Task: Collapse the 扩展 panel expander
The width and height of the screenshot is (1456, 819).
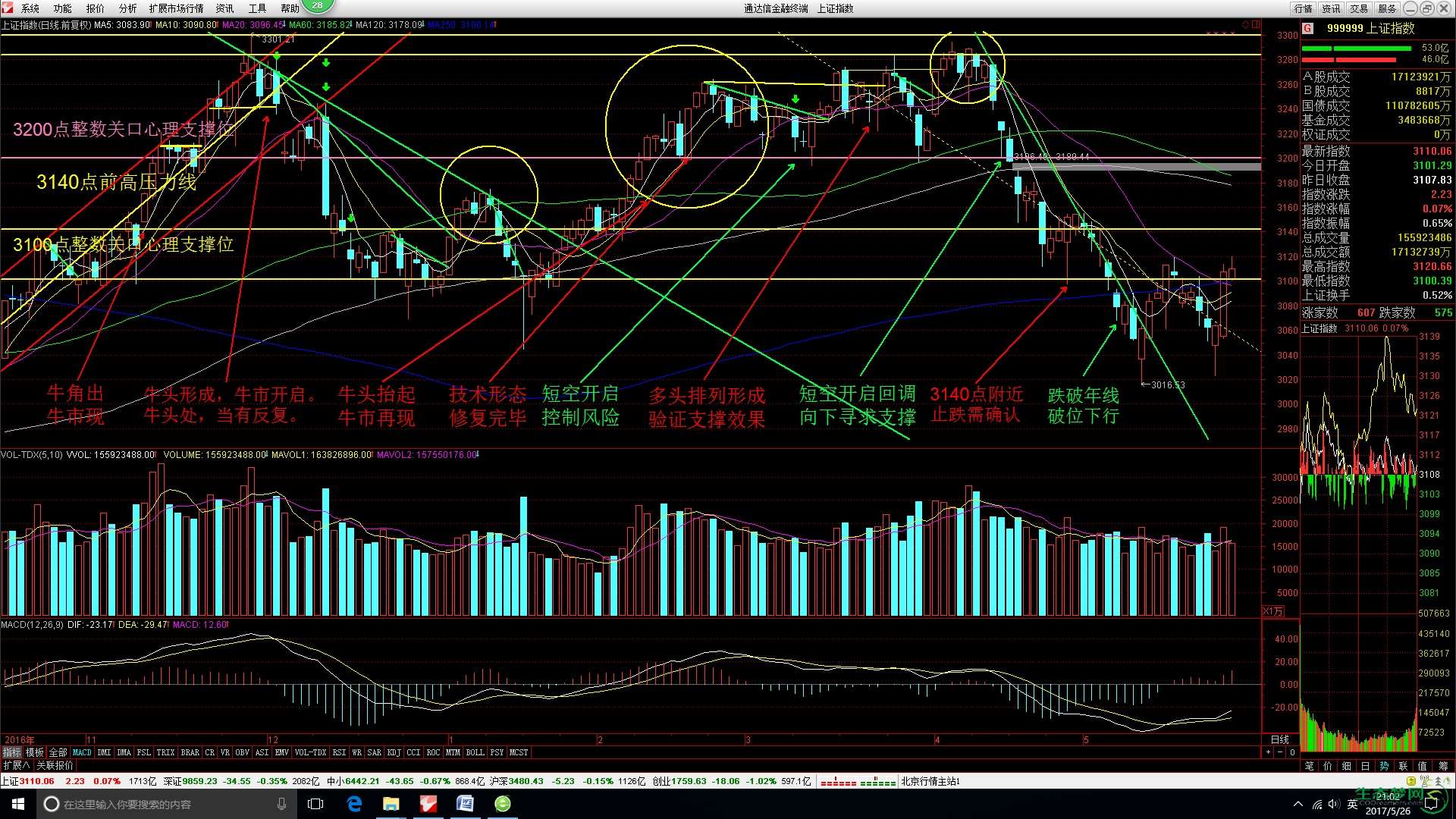Action: click(16, 765)
